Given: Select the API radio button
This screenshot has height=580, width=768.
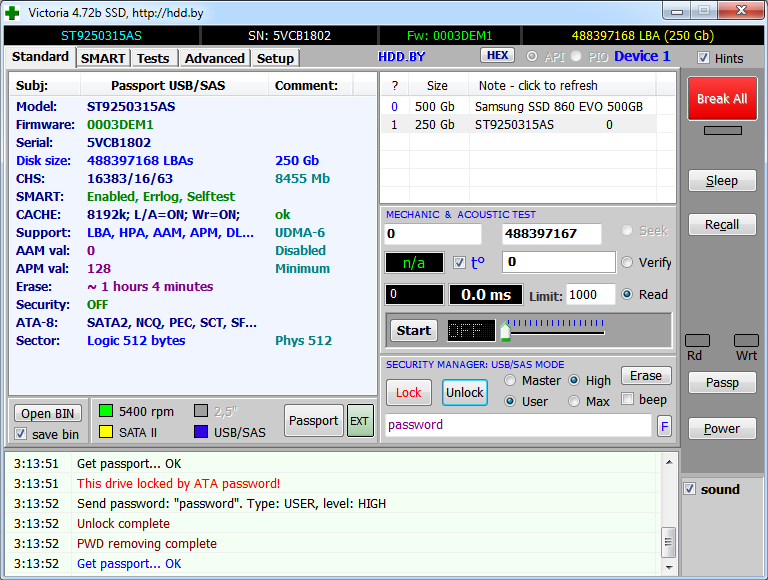Looking at the screenshot, I should point(532,56).
